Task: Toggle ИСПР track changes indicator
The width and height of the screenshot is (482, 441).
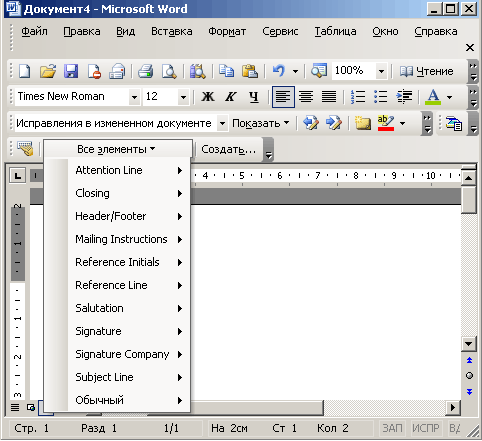Action: tap(426, 428)
